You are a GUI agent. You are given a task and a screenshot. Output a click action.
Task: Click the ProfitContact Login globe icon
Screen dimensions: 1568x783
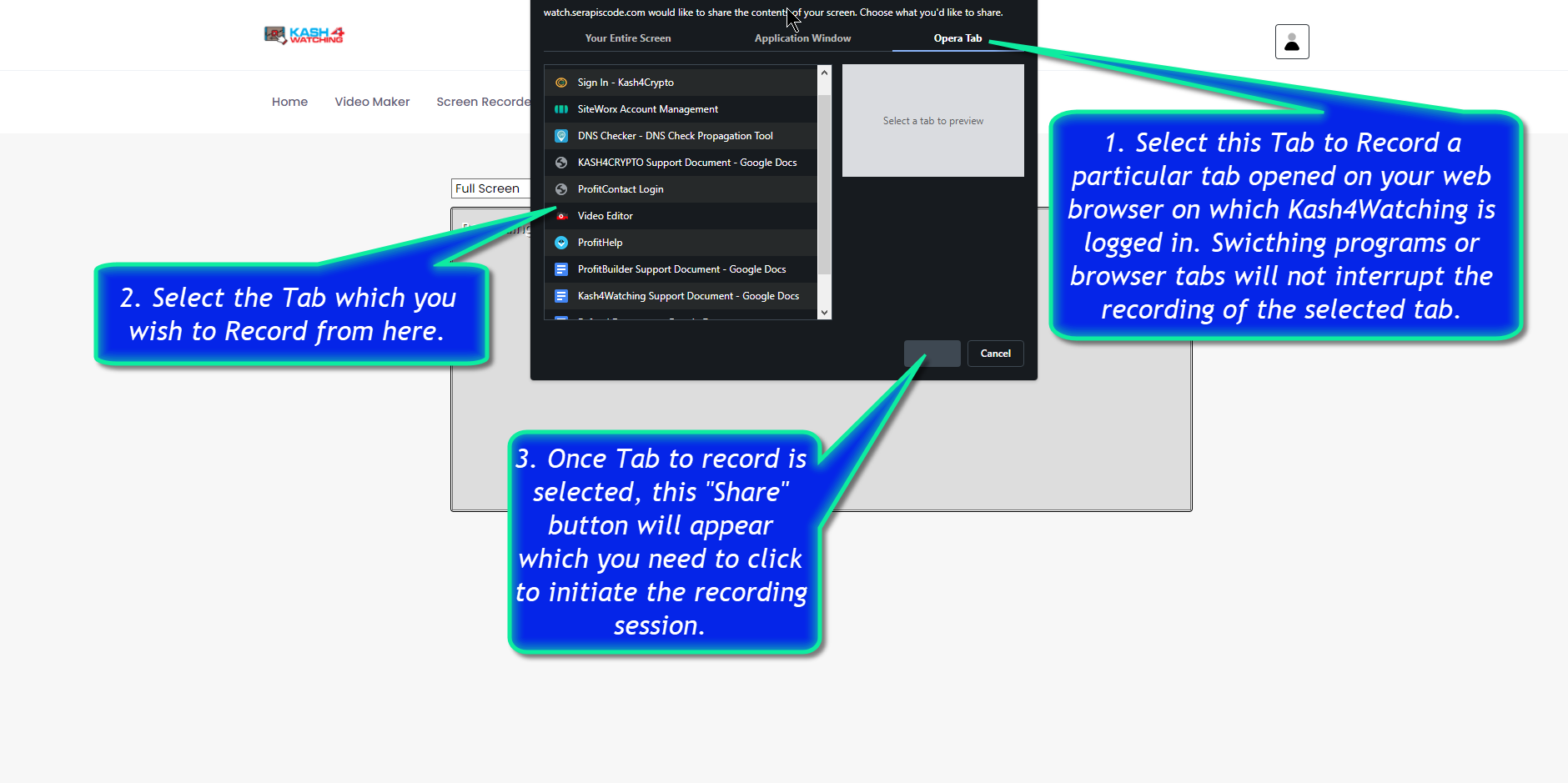561,189
